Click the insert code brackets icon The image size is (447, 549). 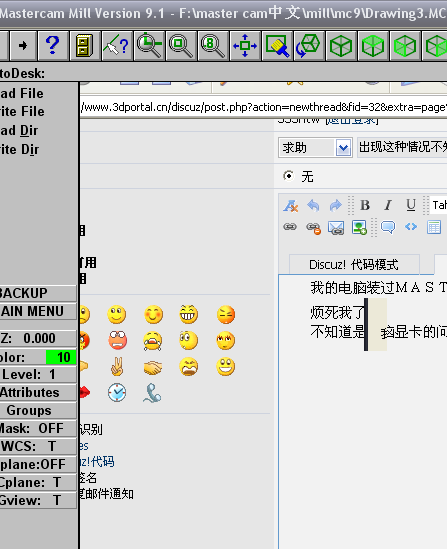tap(411, 227)
